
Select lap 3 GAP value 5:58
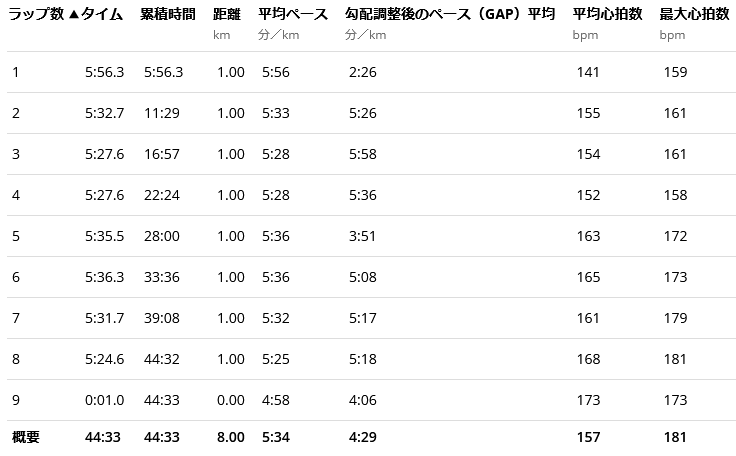tap(362, 154)
